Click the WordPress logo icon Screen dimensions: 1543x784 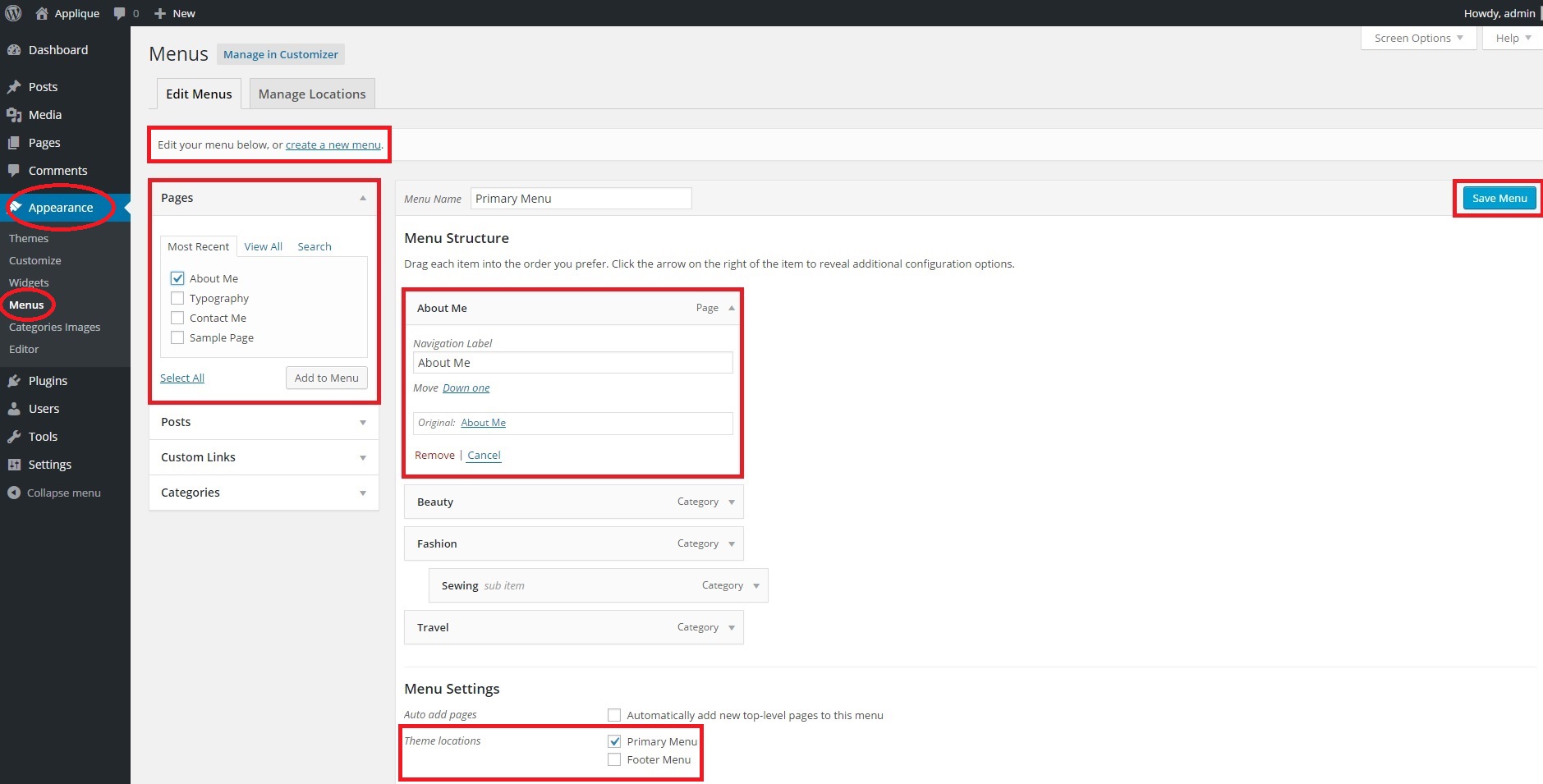click(x=13, y=13)
